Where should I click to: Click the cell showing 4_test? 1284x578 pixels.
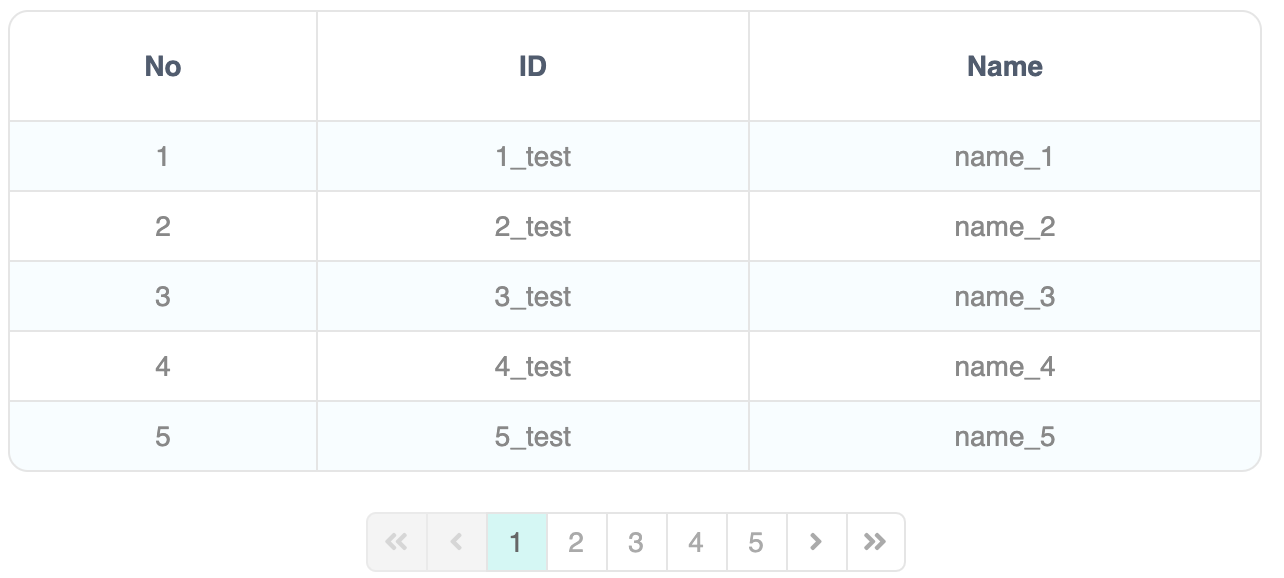point(533,366)
